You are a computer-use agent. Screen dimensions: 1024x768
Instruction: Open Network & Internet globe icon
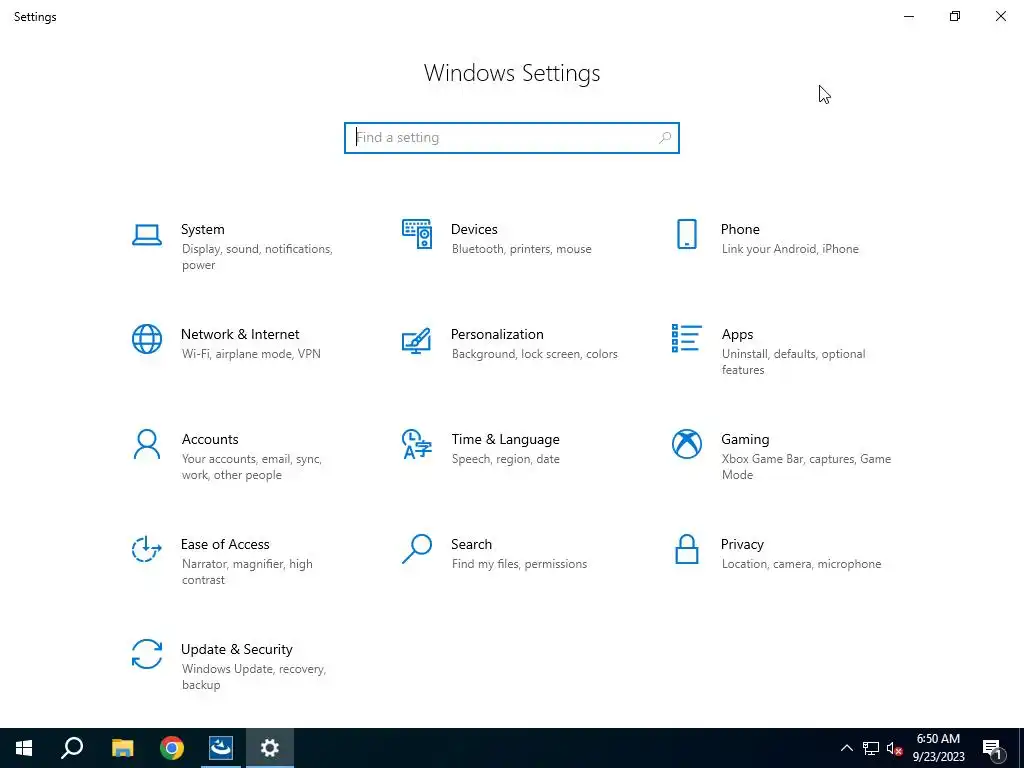(147, 339)
